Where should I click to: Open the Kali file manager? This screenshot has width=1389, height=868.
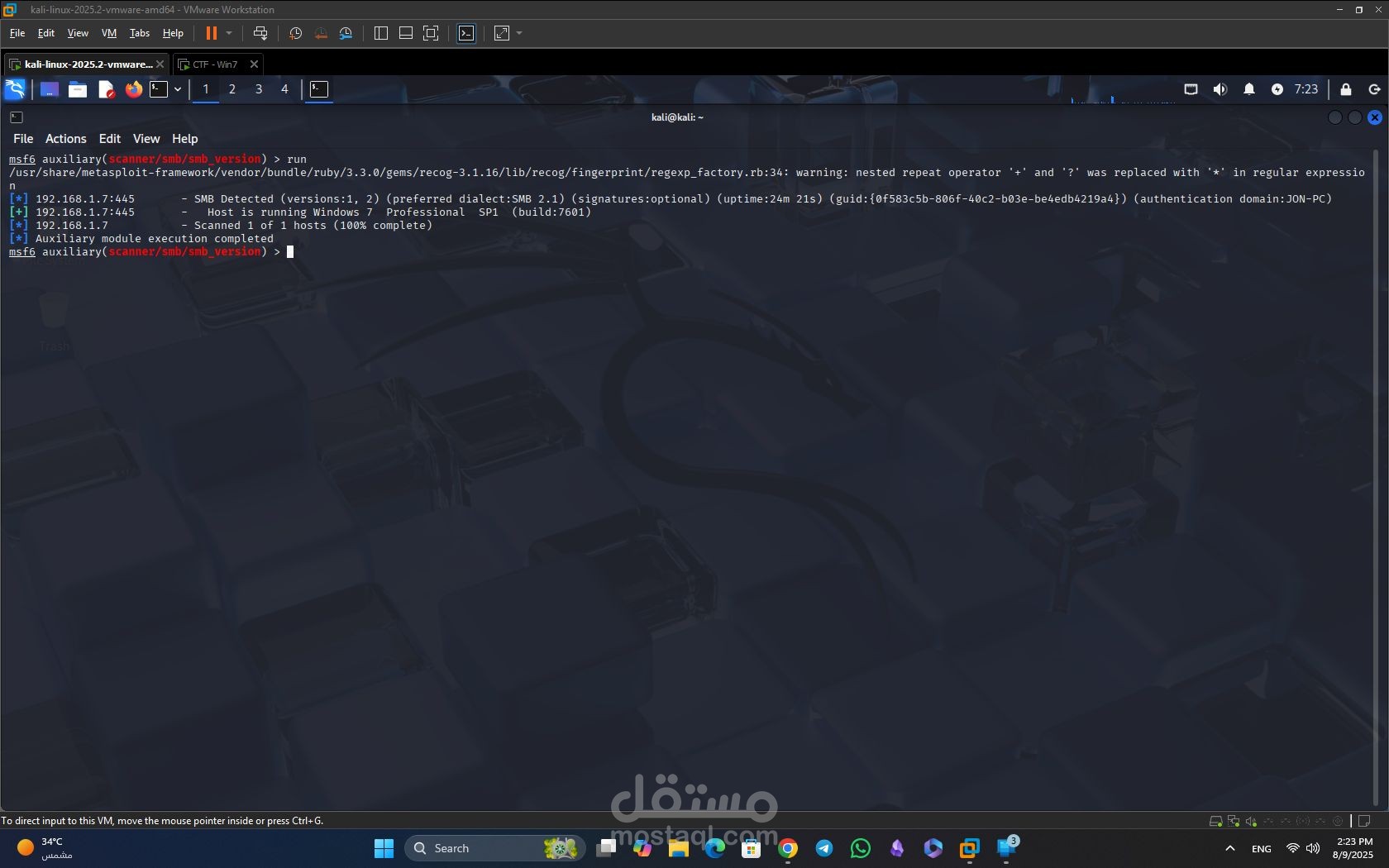[x=78, y=89]
